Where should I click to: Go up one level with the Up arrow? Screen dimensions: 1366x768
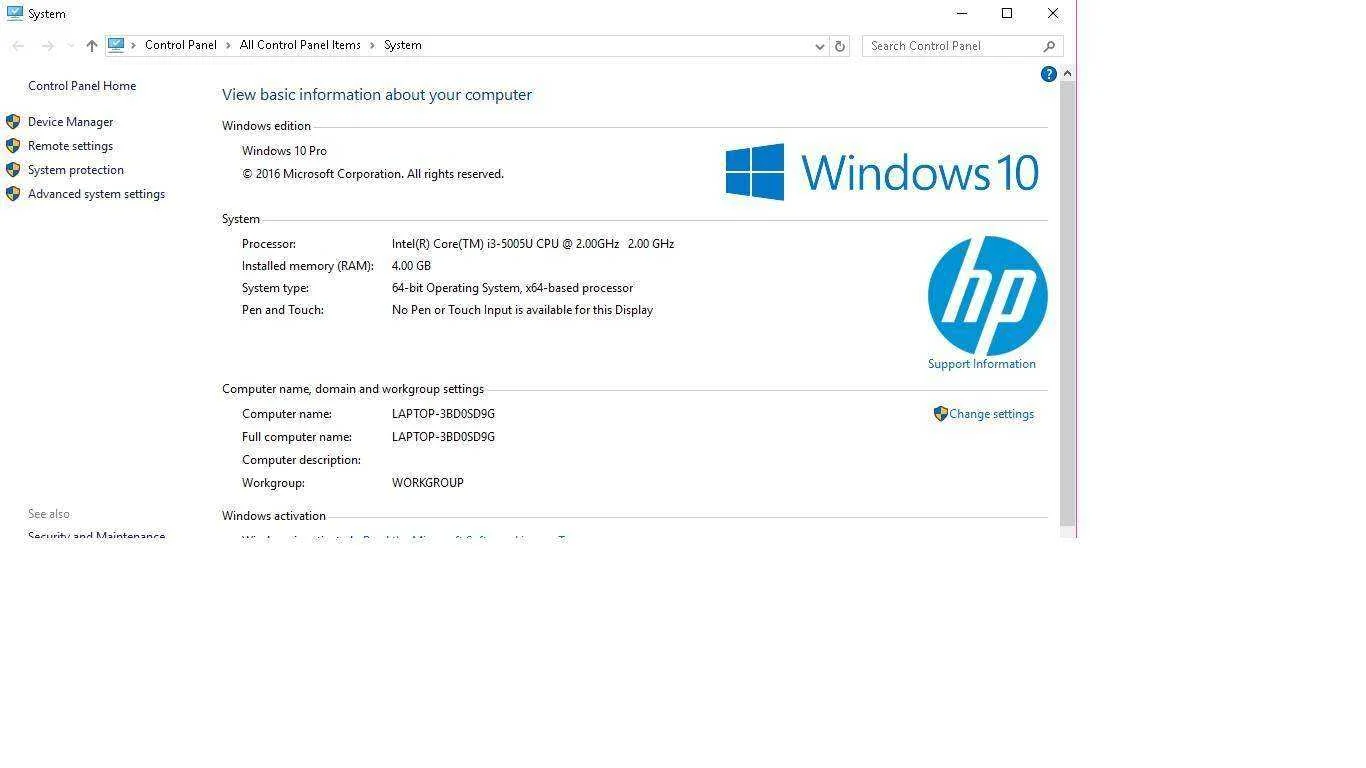[x=92, y=45]
